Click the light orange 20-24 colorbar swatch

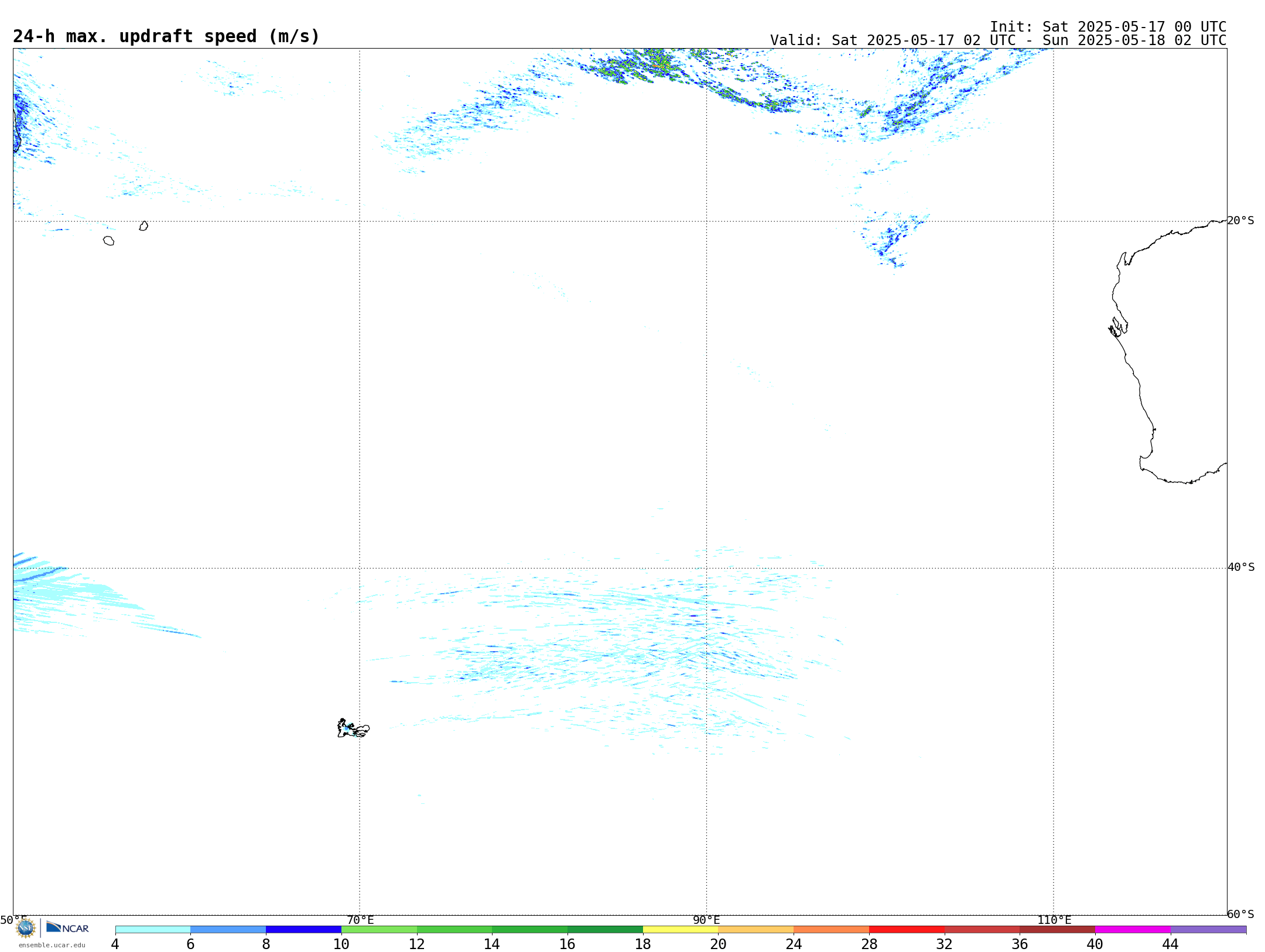(756, 930)
